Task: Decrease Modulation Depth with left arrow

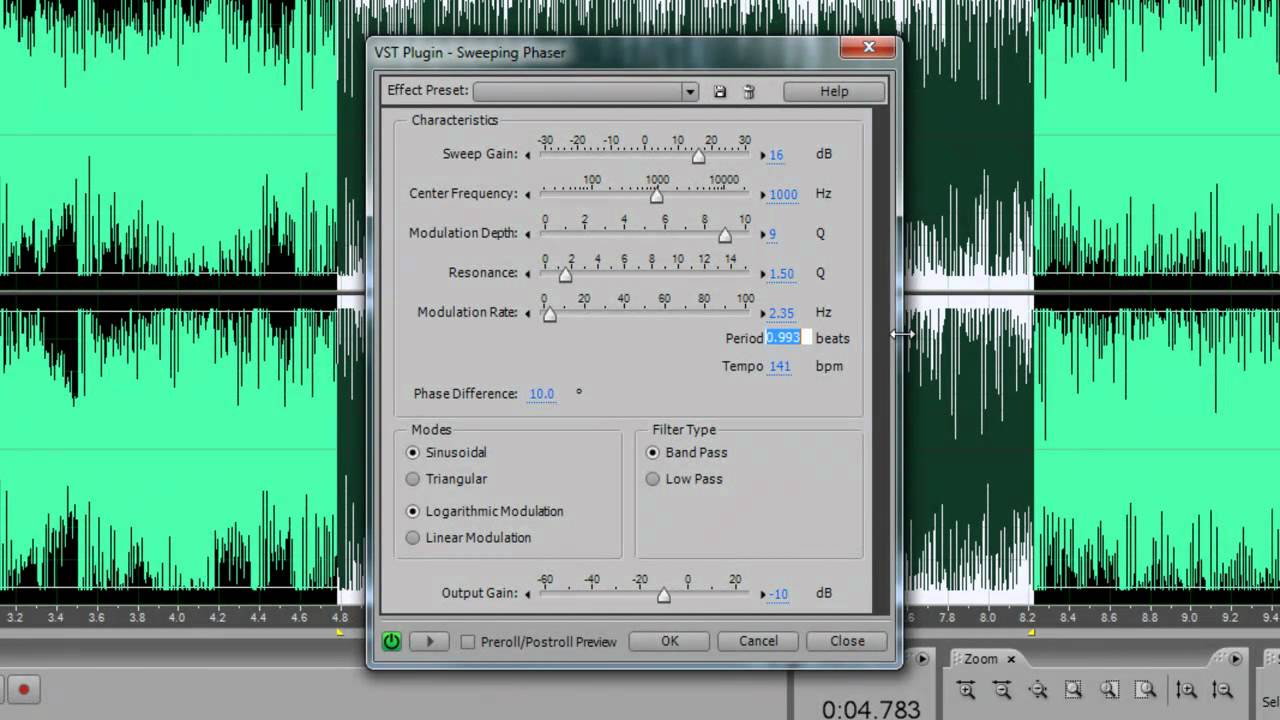Action: pos(528,234)
